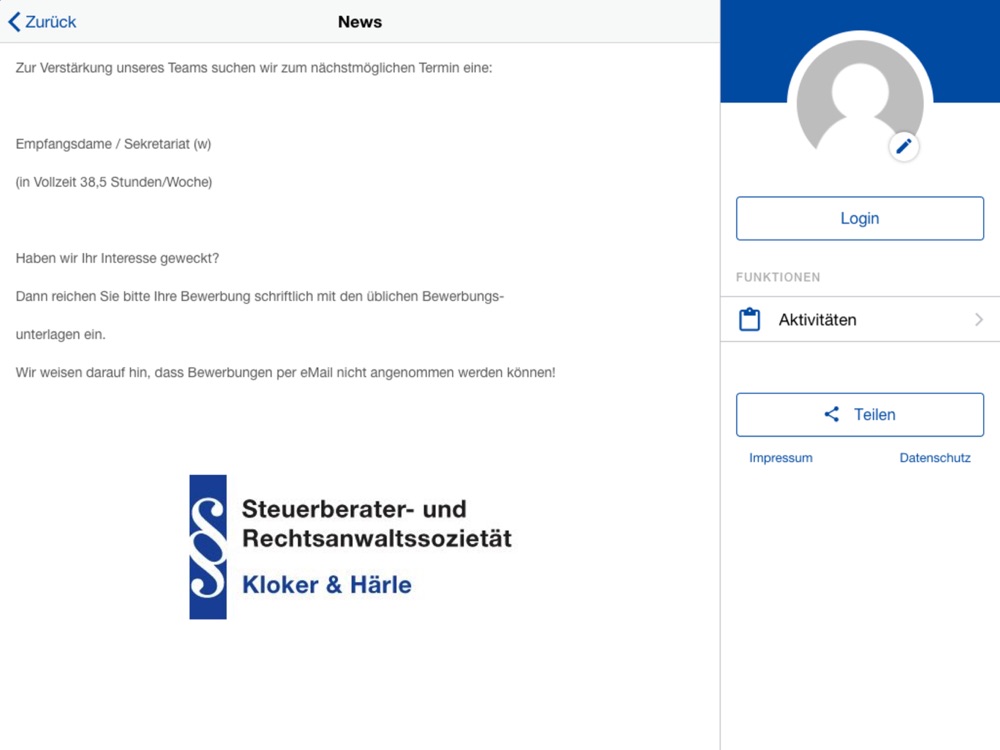
Task: Click the line 'Wir weisen darauf hin'
Action: click(286, 372)
